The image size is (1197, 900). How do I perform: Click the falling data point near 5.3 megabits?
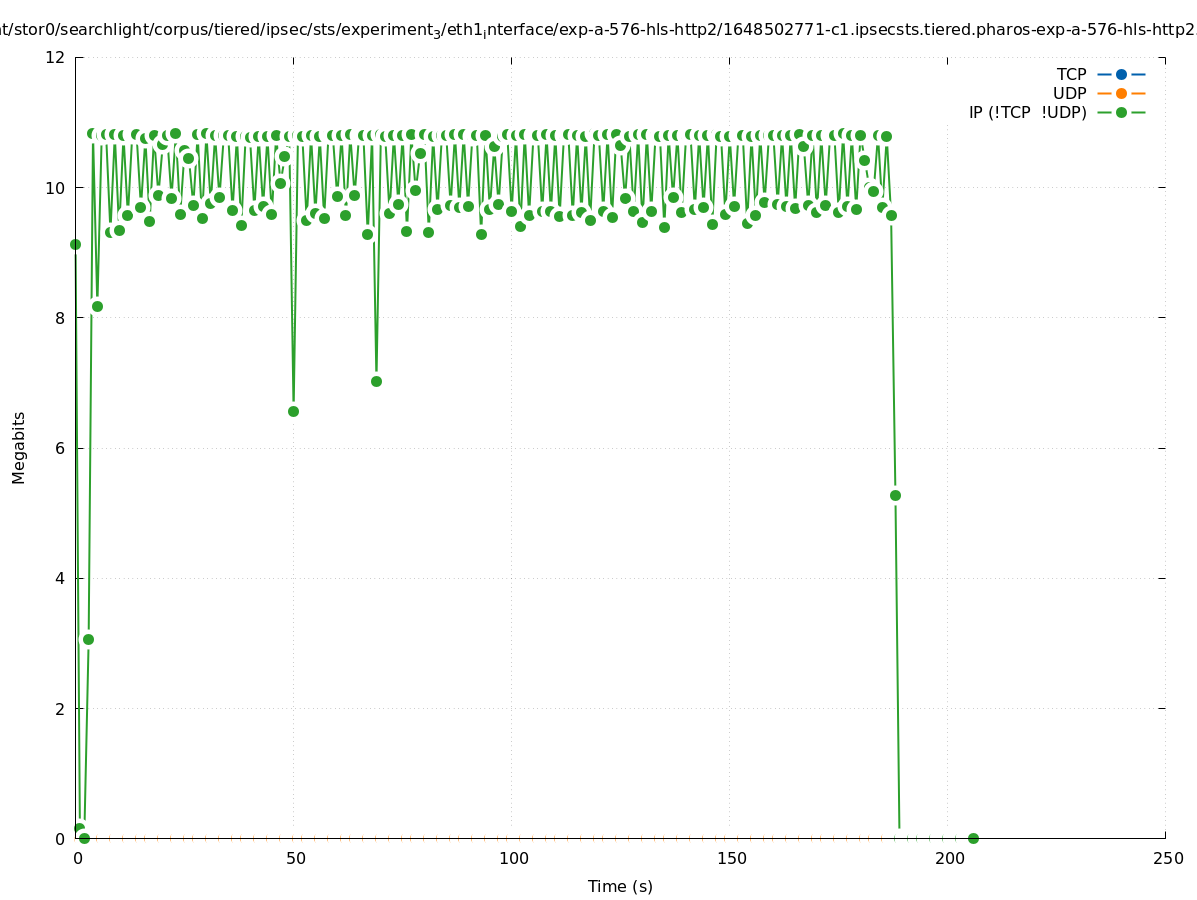coord(895,495)
